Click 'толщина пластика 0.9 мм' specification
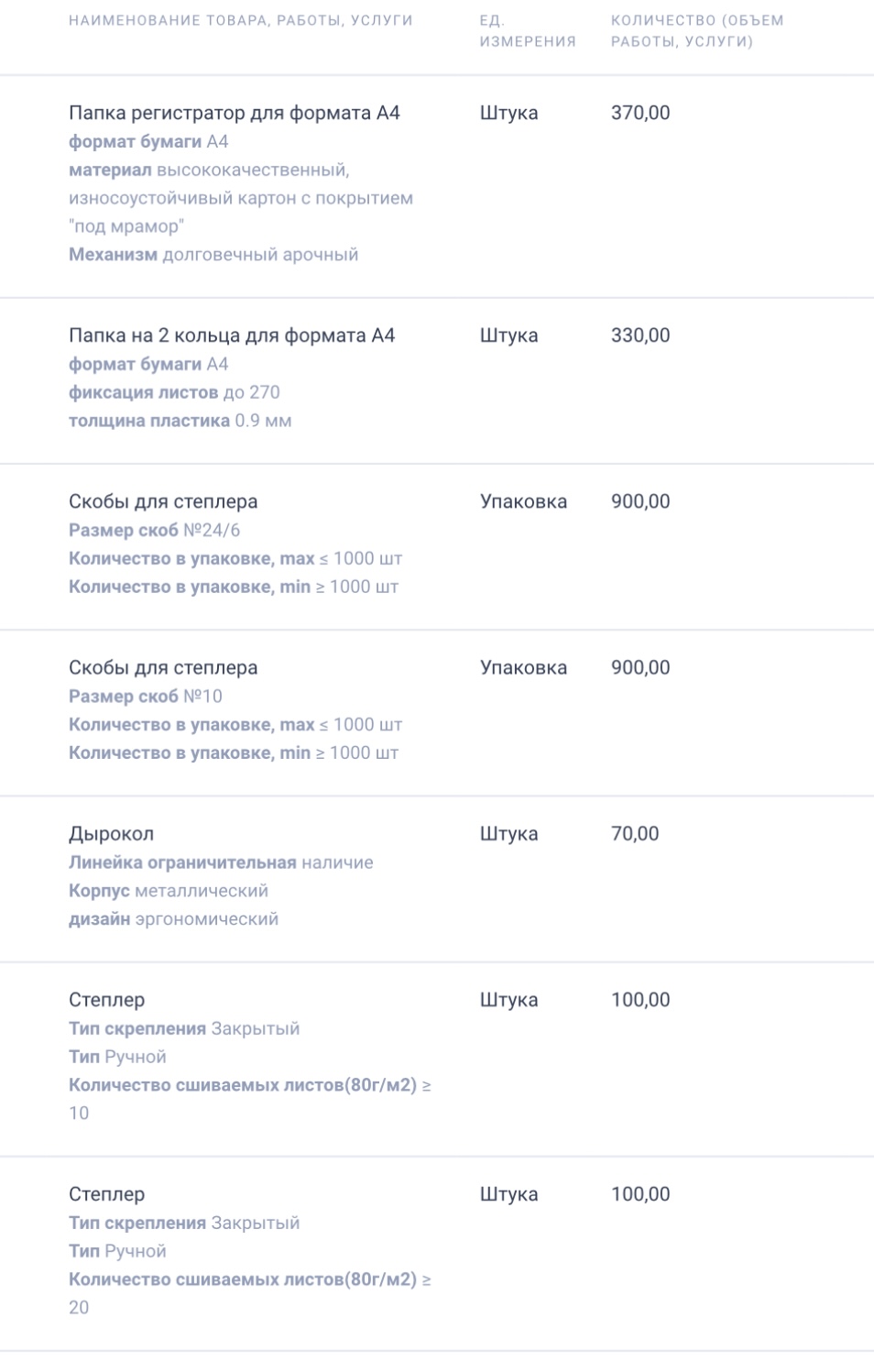This screenshot has width=874, height=1372. click(180, 421)
